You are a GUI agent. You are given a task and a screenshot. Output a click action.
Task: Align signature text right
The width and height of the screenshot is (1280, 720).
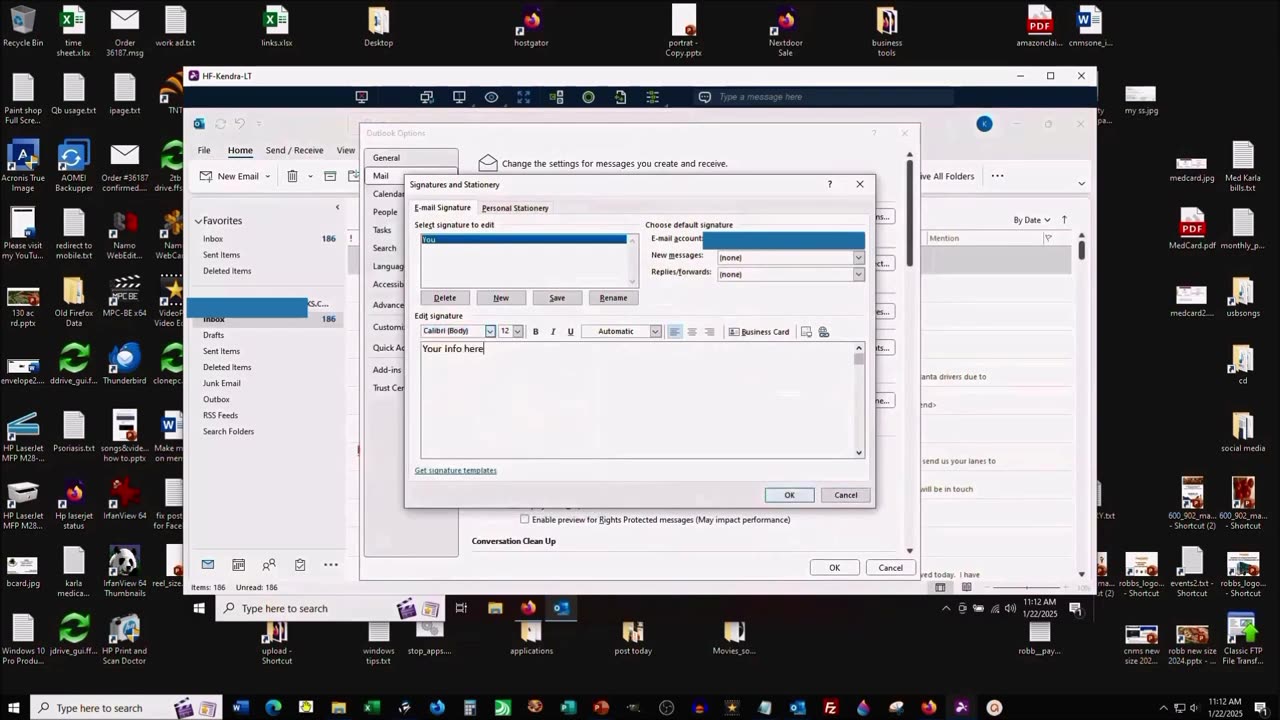[x=709, y=332]
